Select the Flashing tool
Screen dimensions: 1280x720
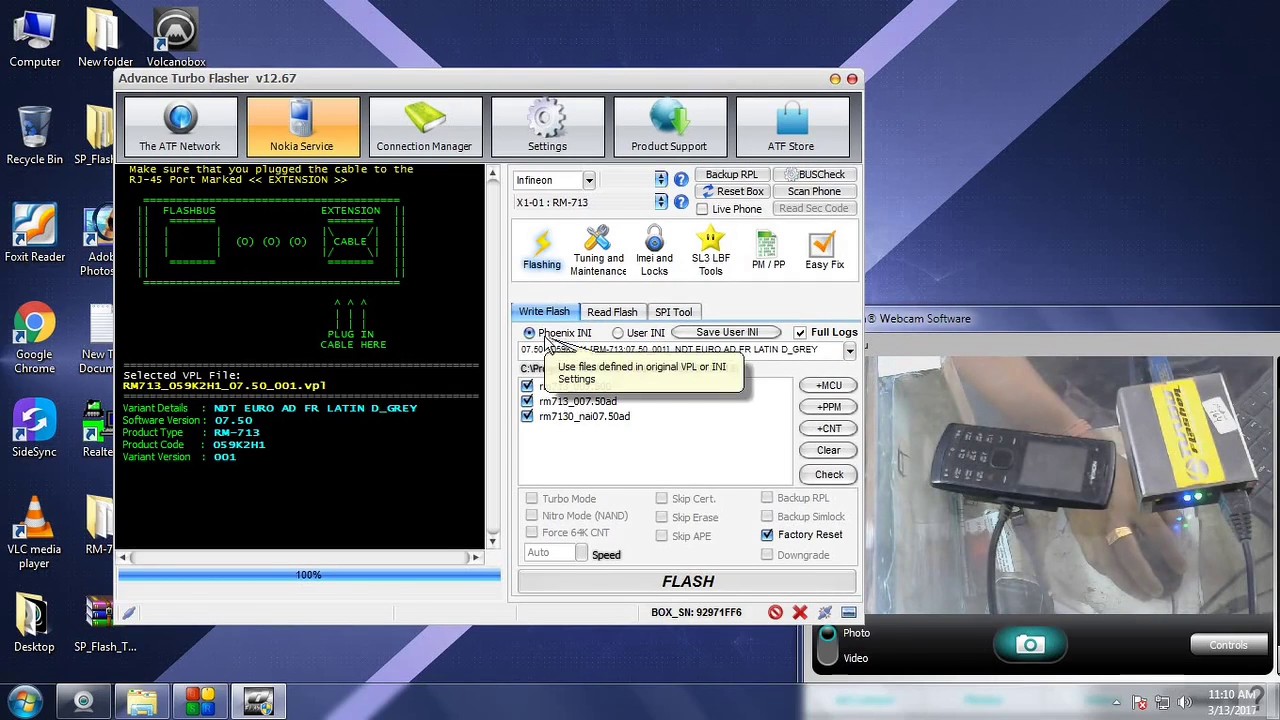tap(542, 250)
